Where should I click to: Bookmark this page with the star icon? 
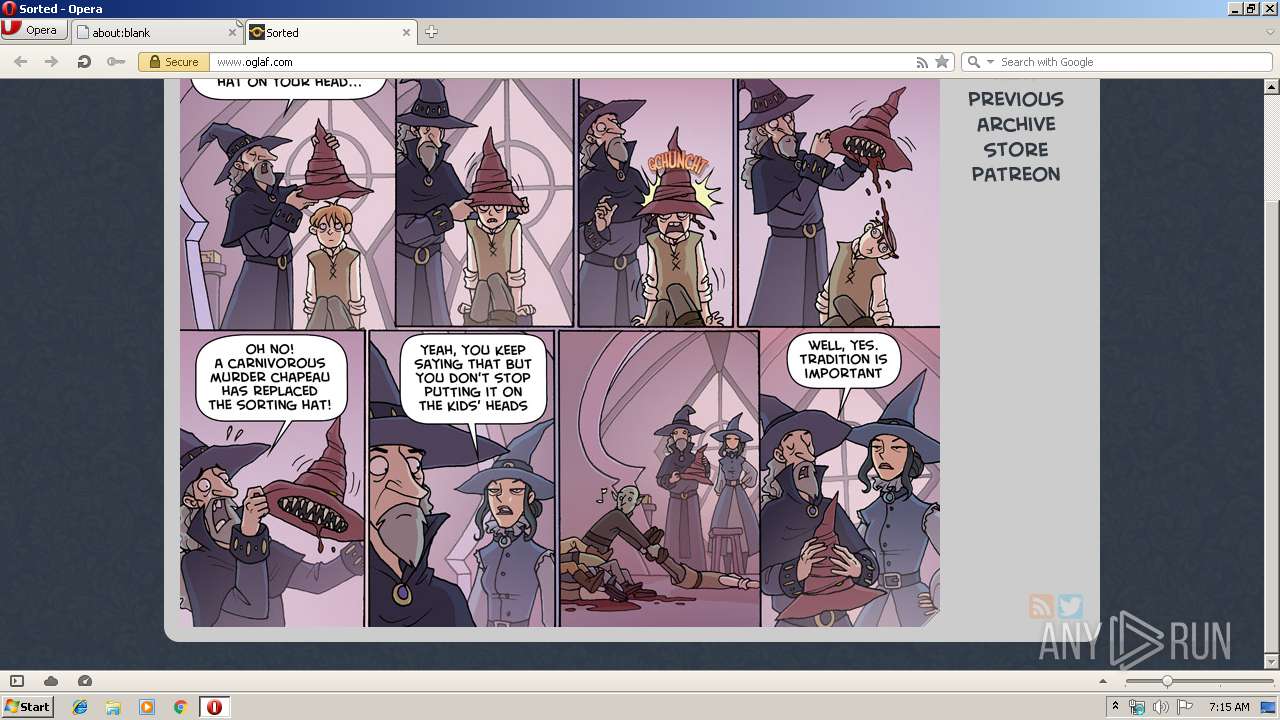coord(942,62)
